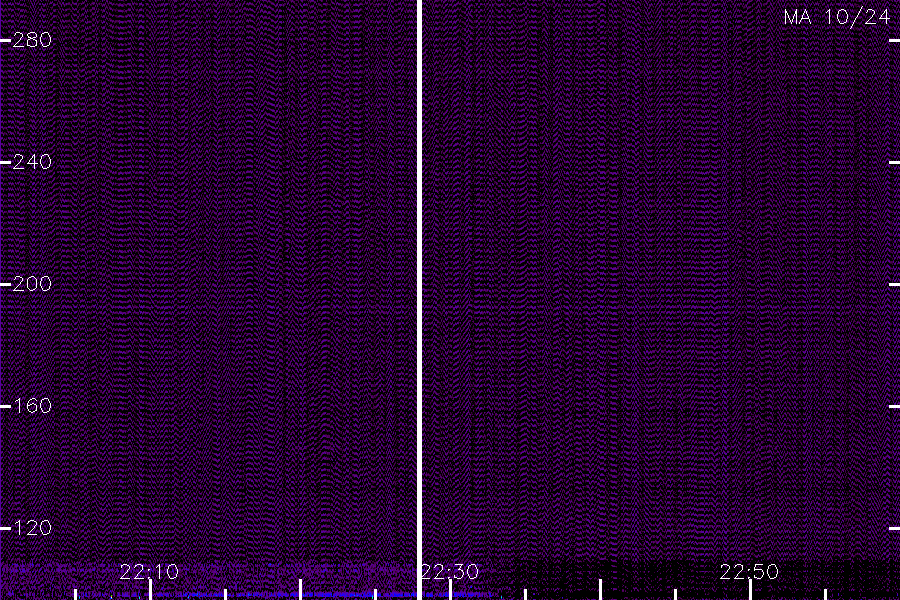Image resolution: width=900 pixels, height=600 pixels.
Task: Click the 280 frequency axis label
Action: (32, 40)
